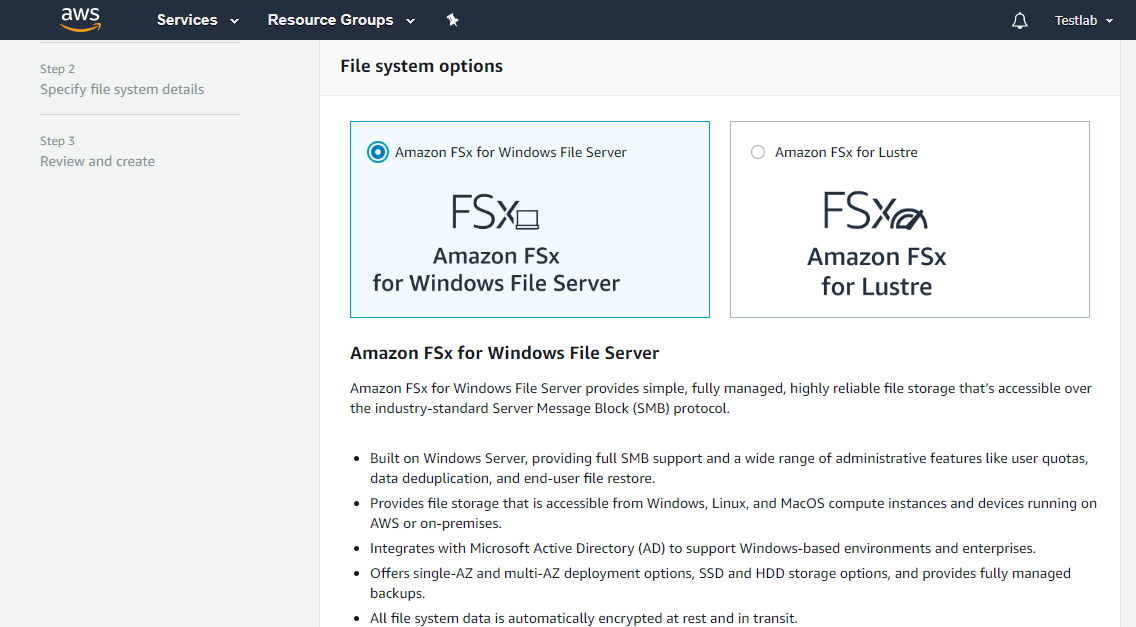Click the large 'for Windows File Server' card title
Image resolution: width=1136 pixels, height=627 pixels.
click(496, 283)
